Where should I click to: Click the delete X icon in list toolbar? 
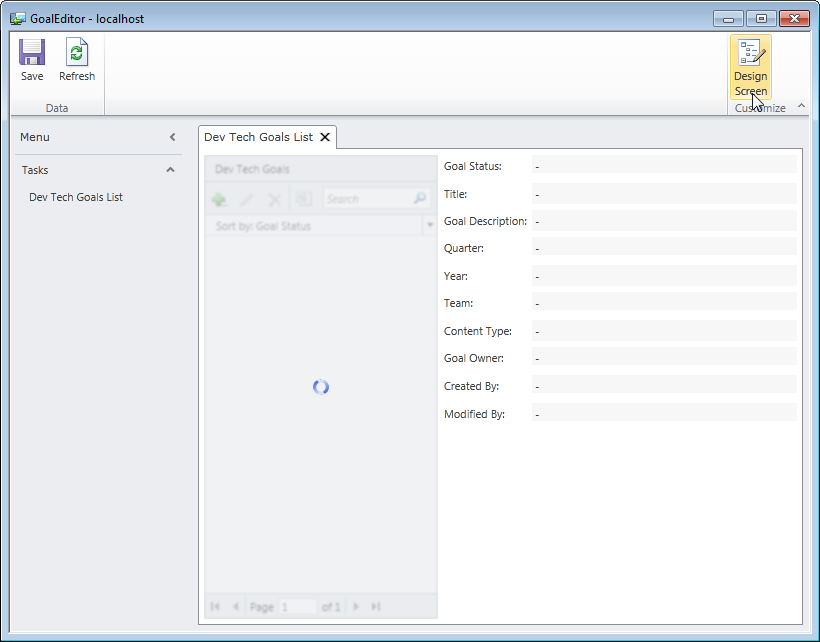tap(274, 199)
